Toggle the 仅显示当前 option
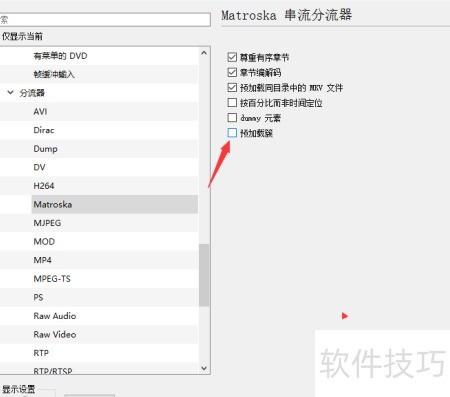This screenshot has width=450, height=397. (x=22, y=36)
